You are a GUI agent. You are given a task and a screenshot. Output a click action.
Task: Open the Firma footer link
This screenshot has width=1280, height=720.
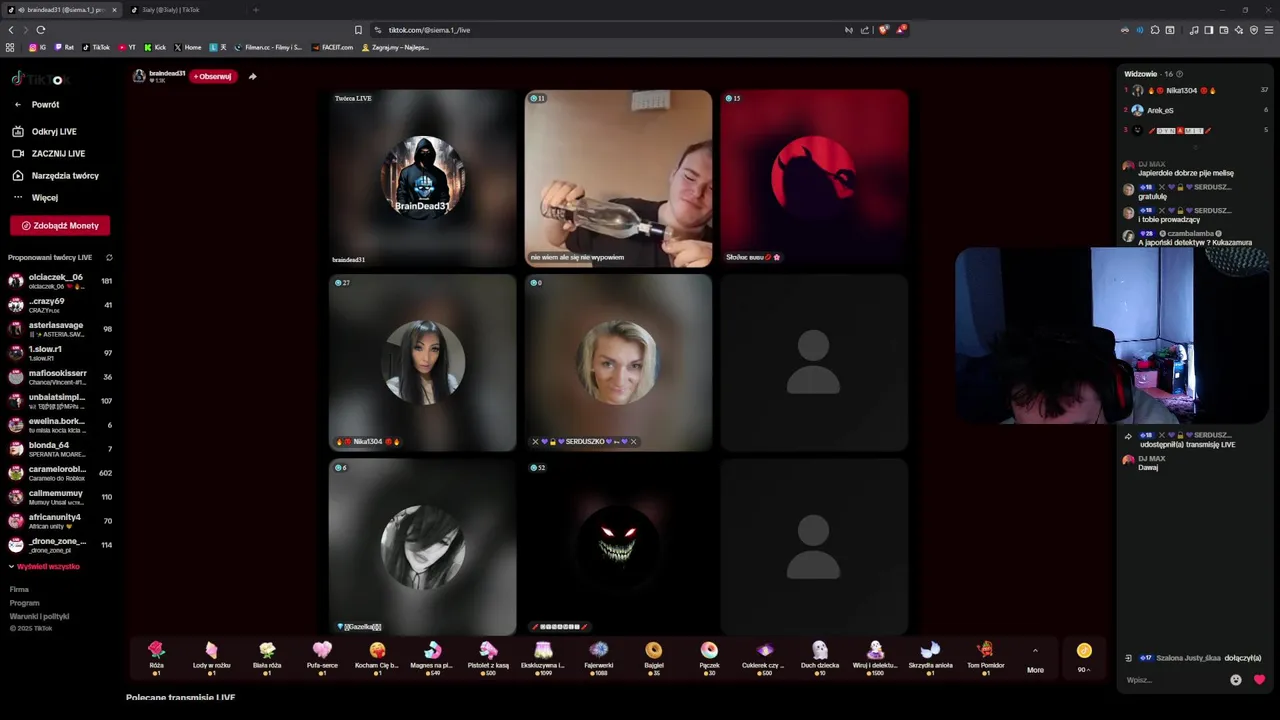click(x=19, y=590)
